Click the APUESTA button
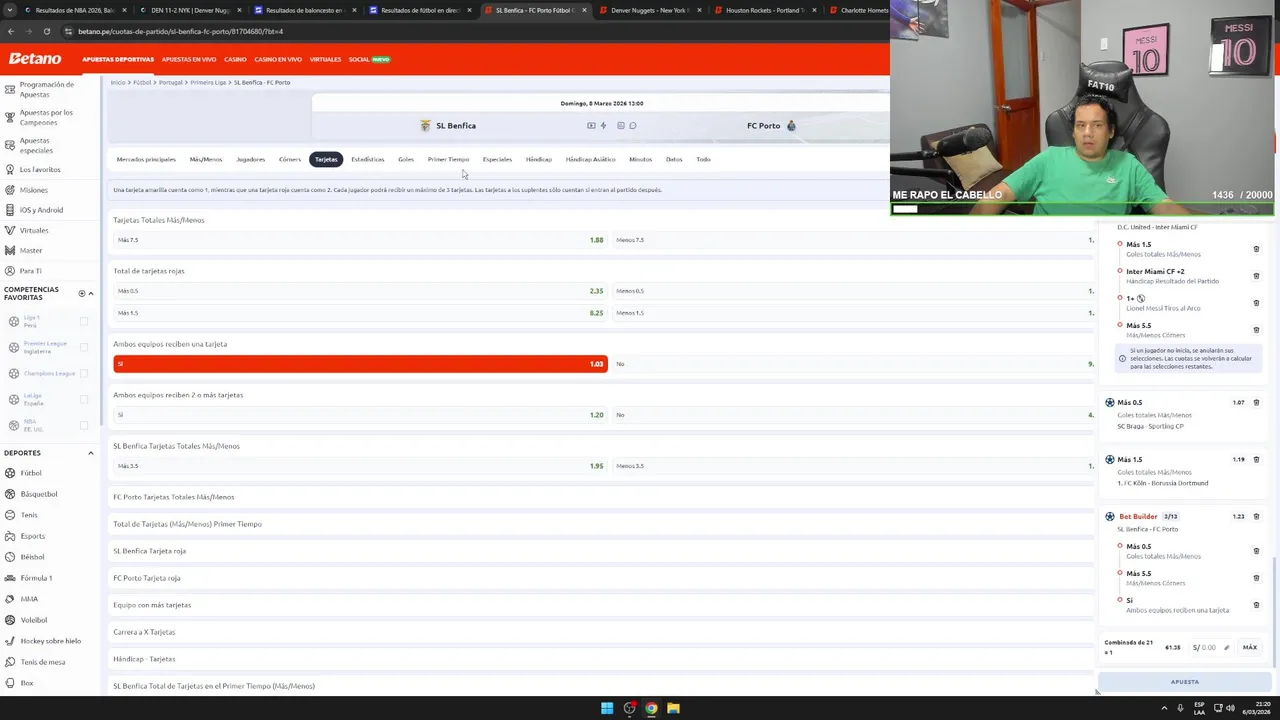Image resolution: width=1280 pixels, height=720 pixels. pyautogui.click(x=1185, y=682)
